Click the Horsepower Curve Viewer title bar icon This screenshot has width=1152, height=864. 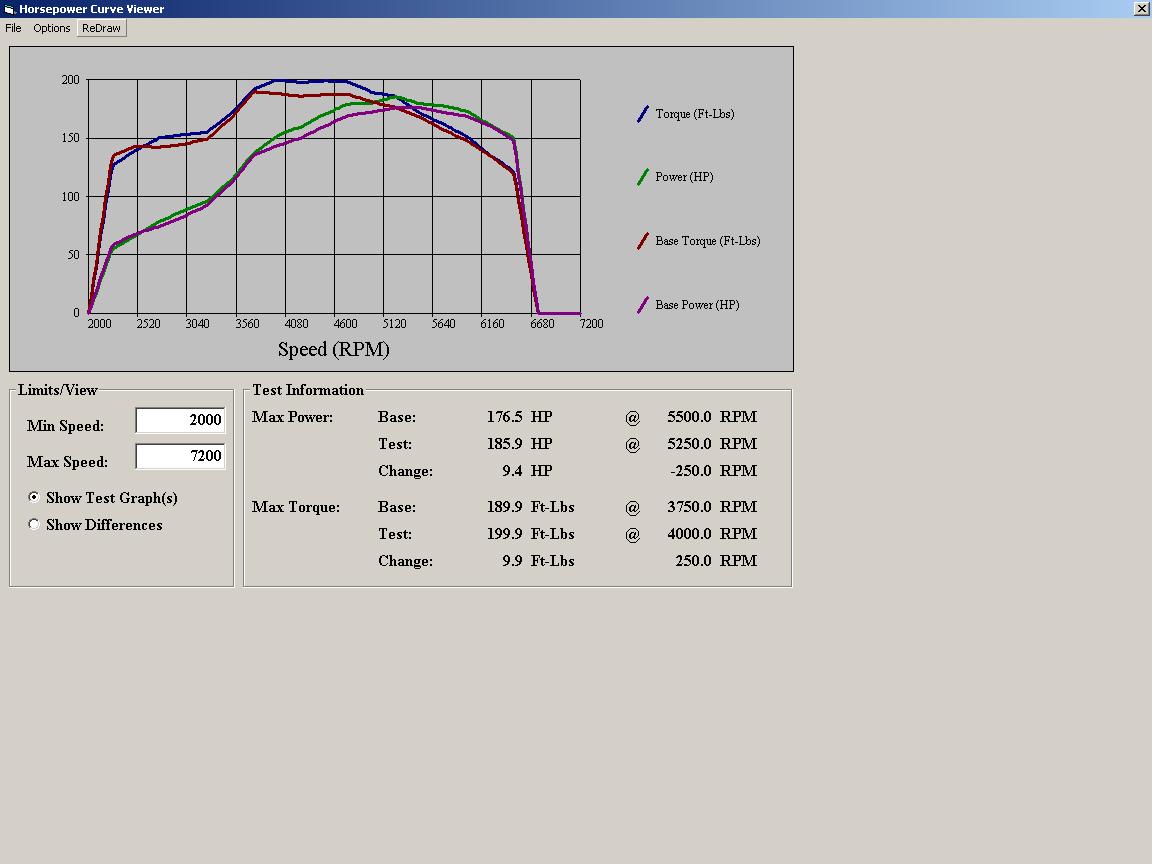[9, 9]
